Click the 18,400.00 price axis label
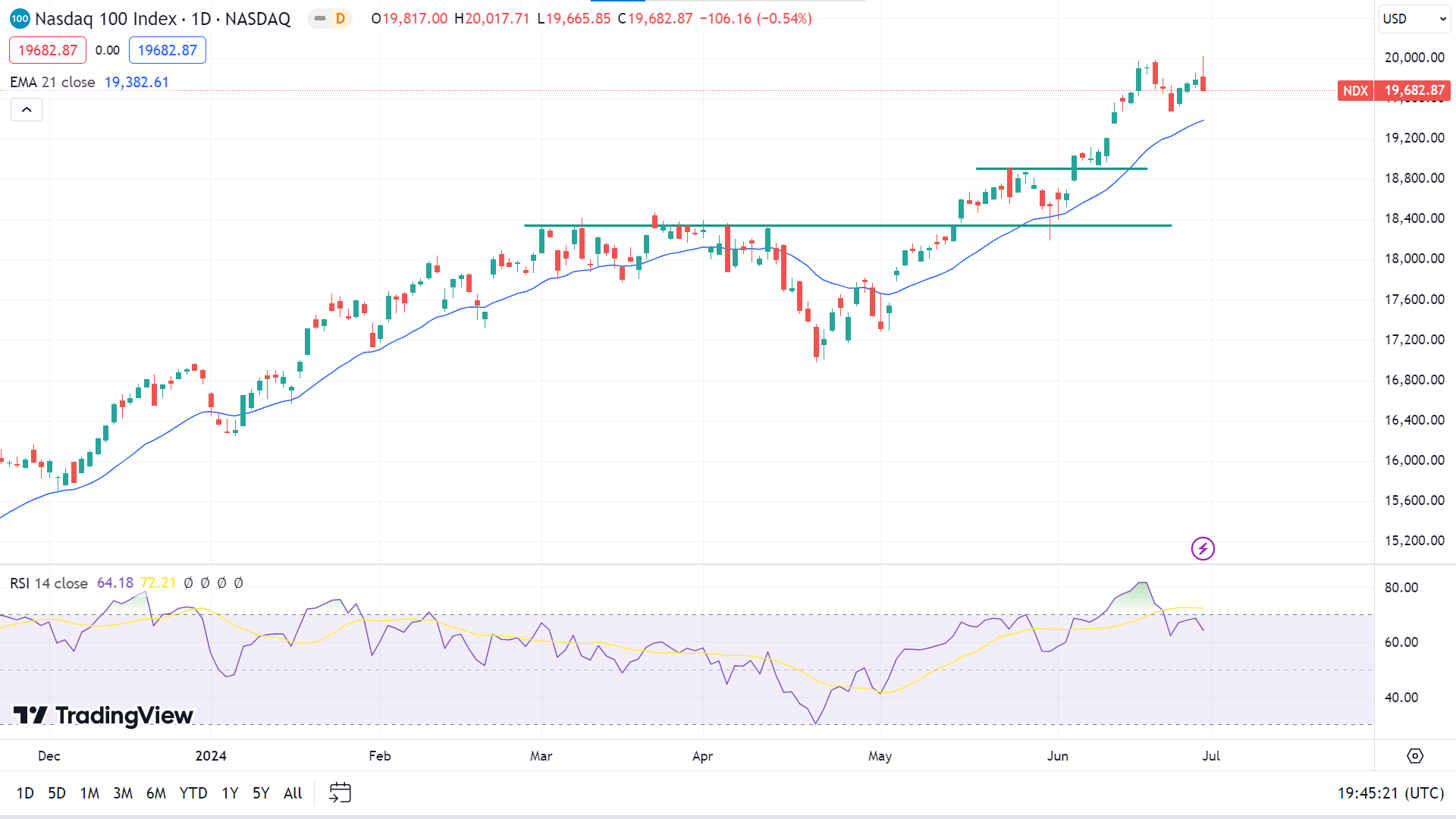This screenshot has width=1456, height=819. [x=1414, y=218]
